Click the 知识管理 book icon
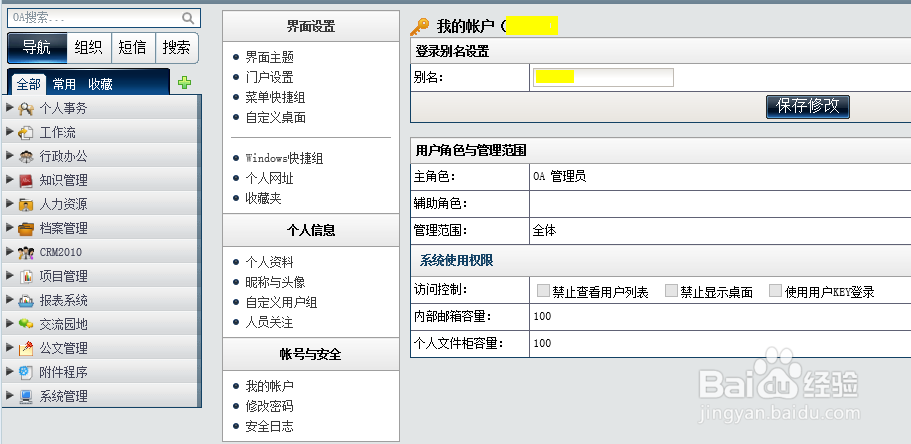Viewport: 911px width, 444px height. (26, 181)
